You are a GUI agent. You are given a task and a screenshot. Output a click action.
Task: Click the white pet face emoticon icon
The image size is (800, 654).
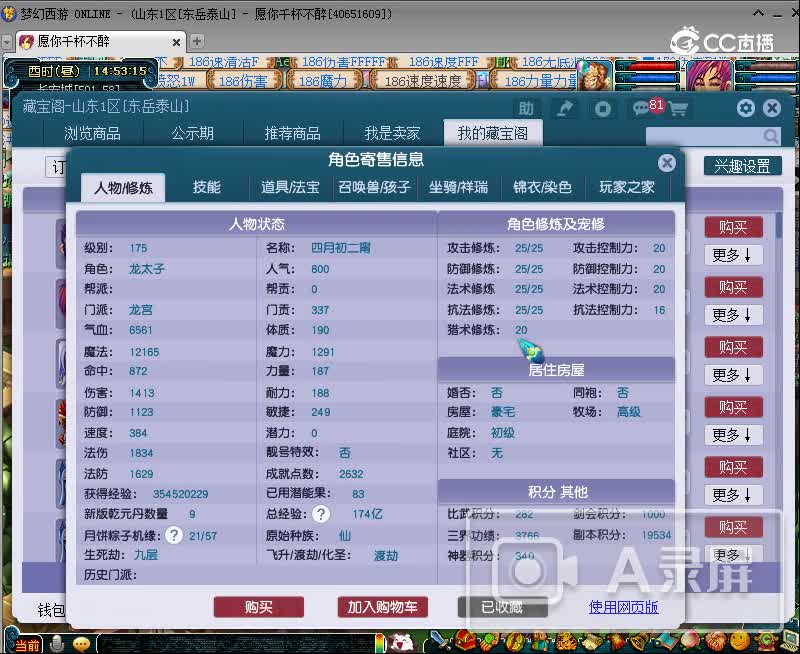pos(404,642)
